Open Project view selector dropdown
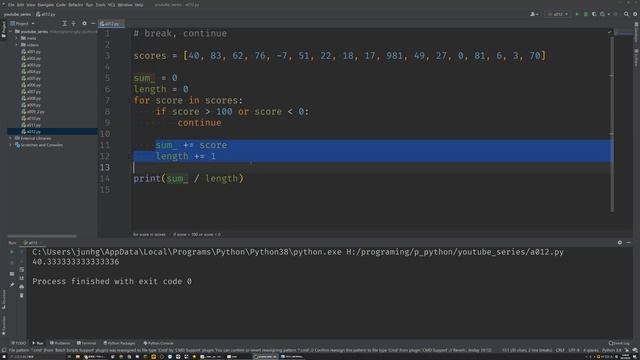 [22, 24]
